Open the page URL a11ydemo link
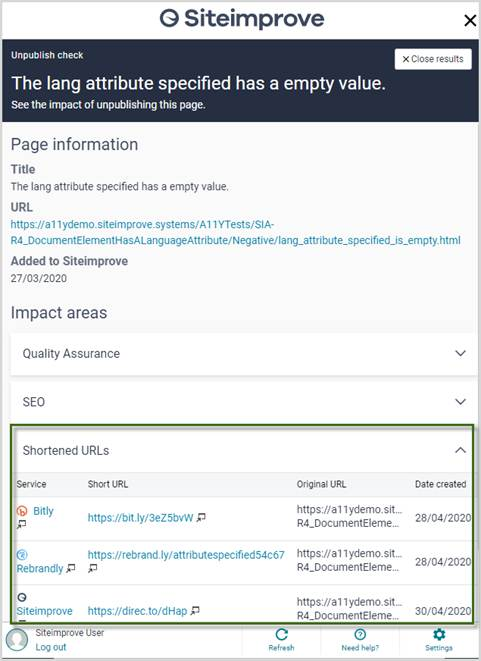Viewport: 481px width, 661px height. (235, 232)
